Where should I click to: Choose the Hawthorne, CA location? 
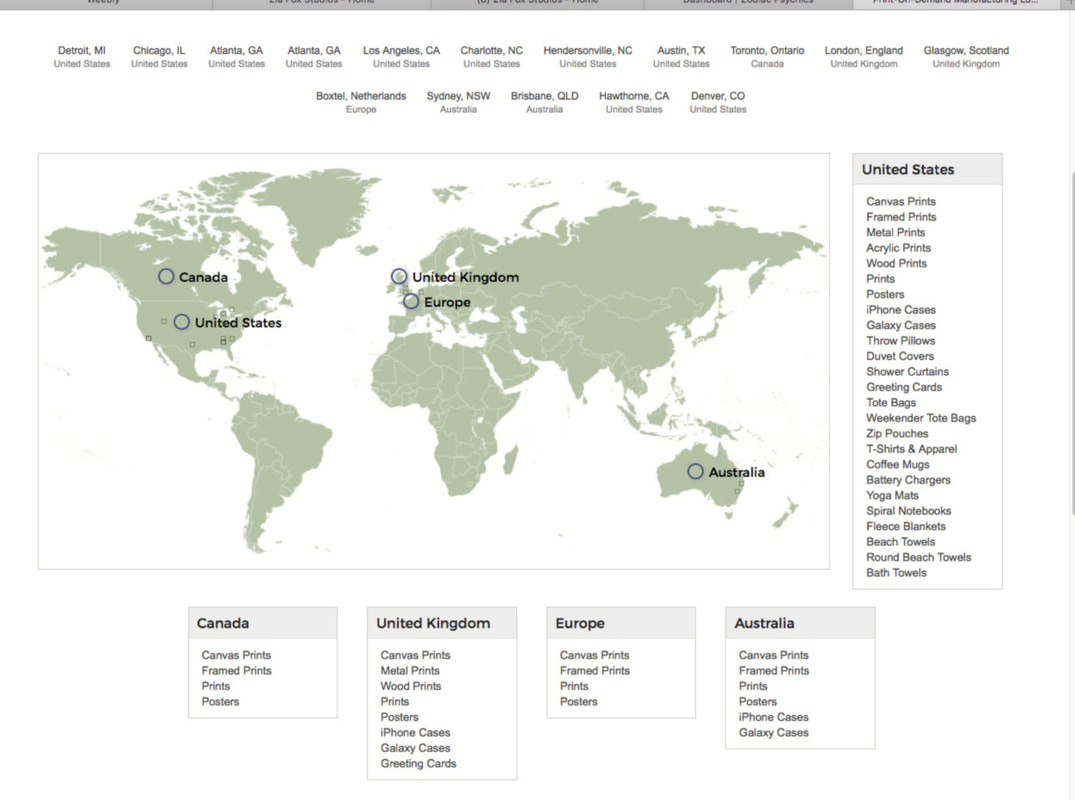coord(633,102)
